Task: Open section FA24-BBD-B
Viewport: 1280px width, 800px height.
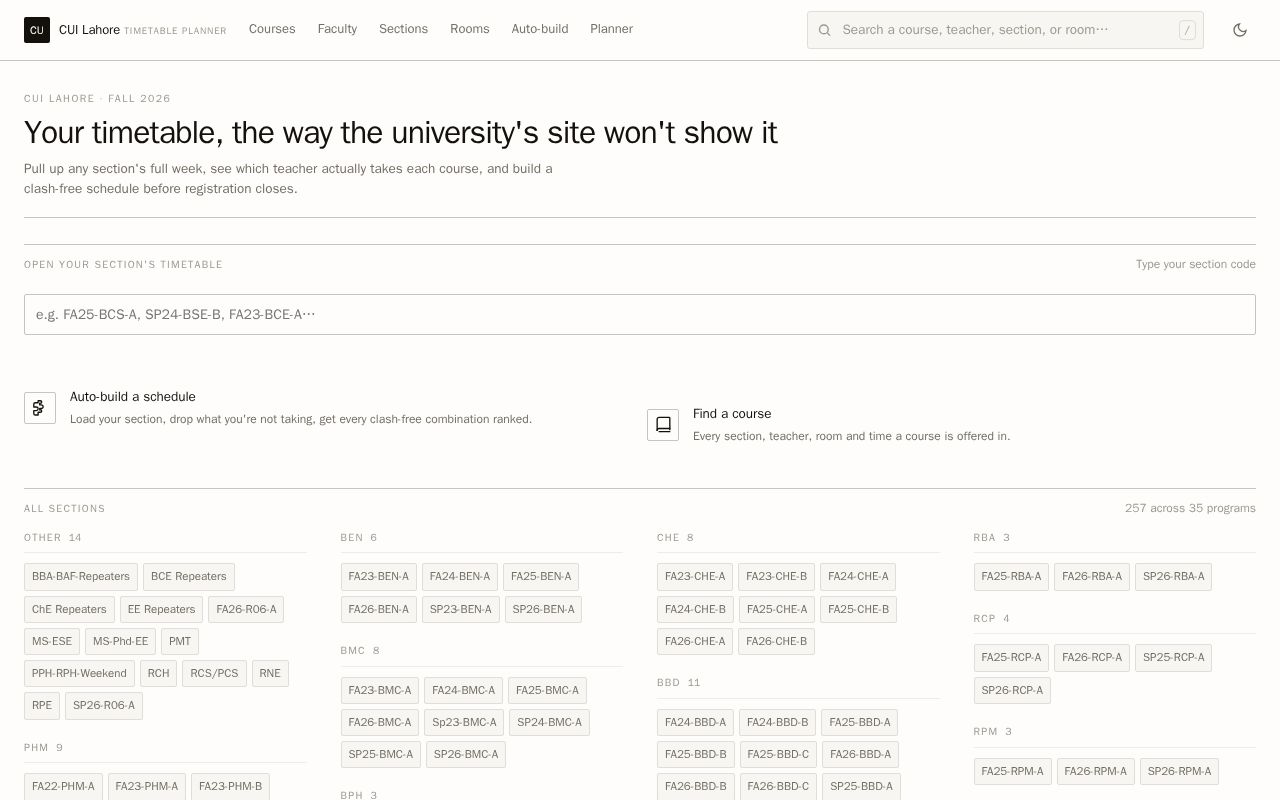Action: pyautogui.click(x=777, y=722)
